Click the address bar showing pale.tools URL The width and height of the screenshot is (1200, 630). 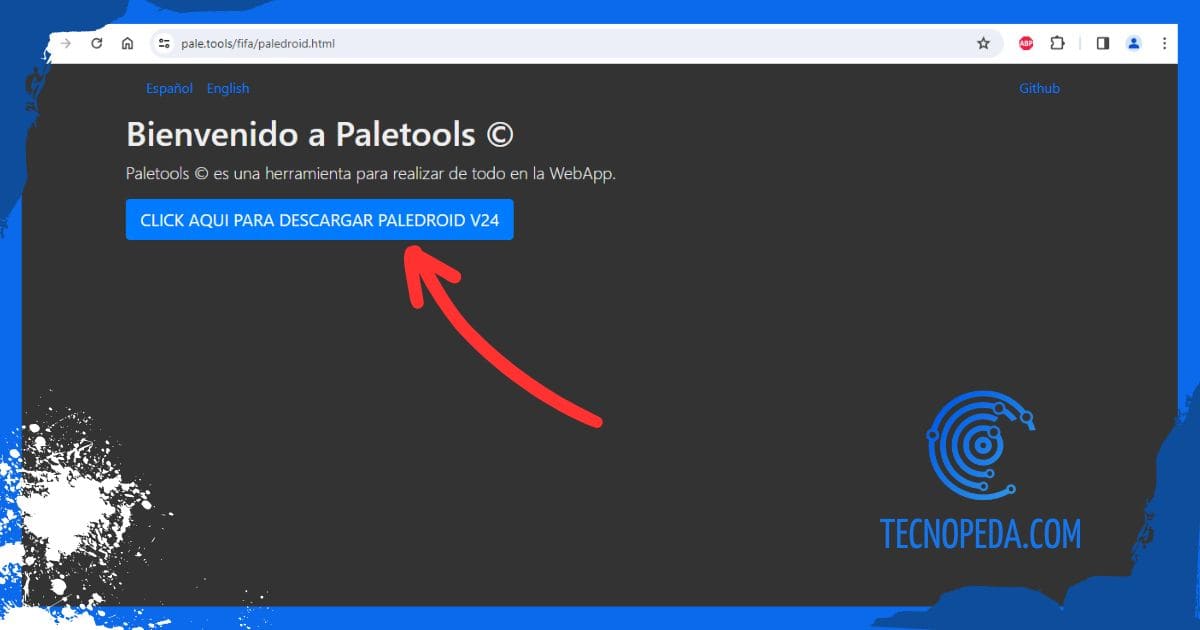point(575,44)
